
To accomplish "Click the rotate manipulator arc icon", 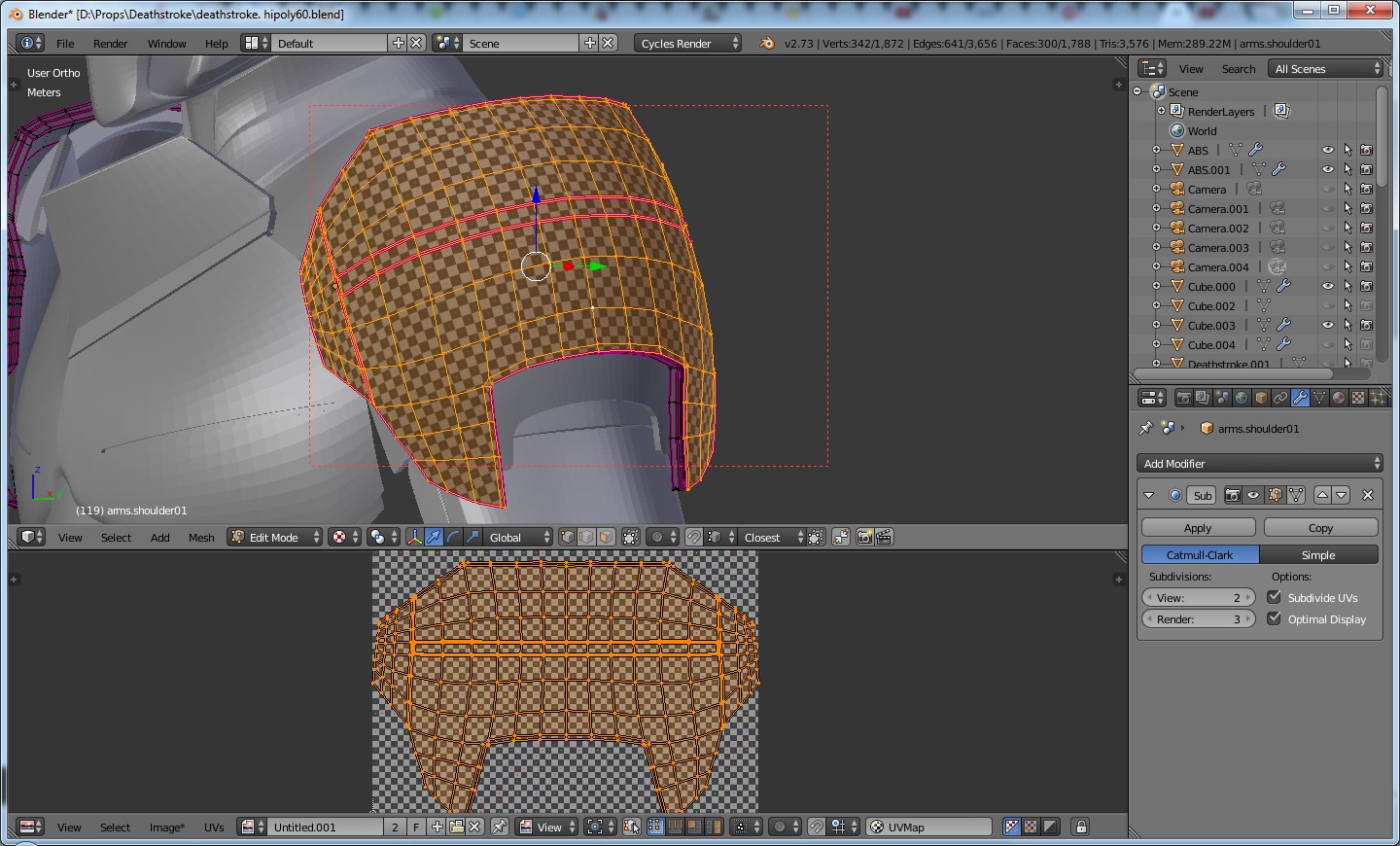I will pyautogui.click(x=453, y=537).
